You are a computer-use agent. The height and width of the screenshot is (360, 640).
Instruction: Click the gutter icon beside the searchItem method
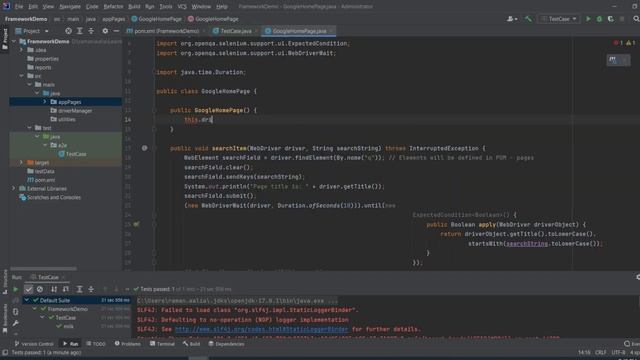(144, 148)
